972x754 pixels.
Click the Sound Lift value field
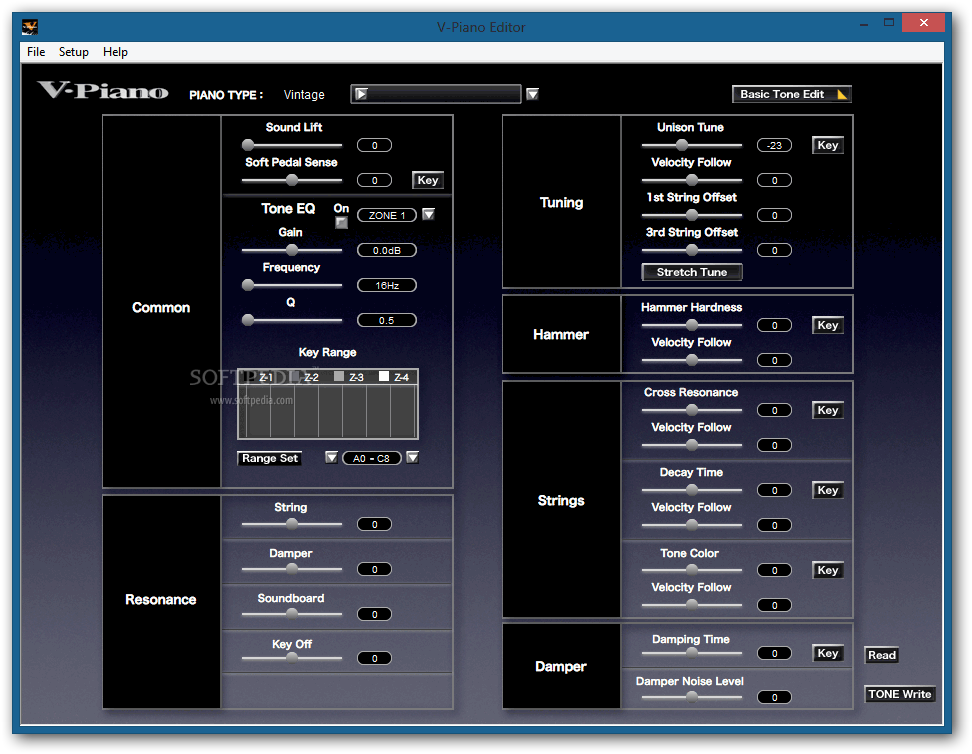[x=374, y=145]
